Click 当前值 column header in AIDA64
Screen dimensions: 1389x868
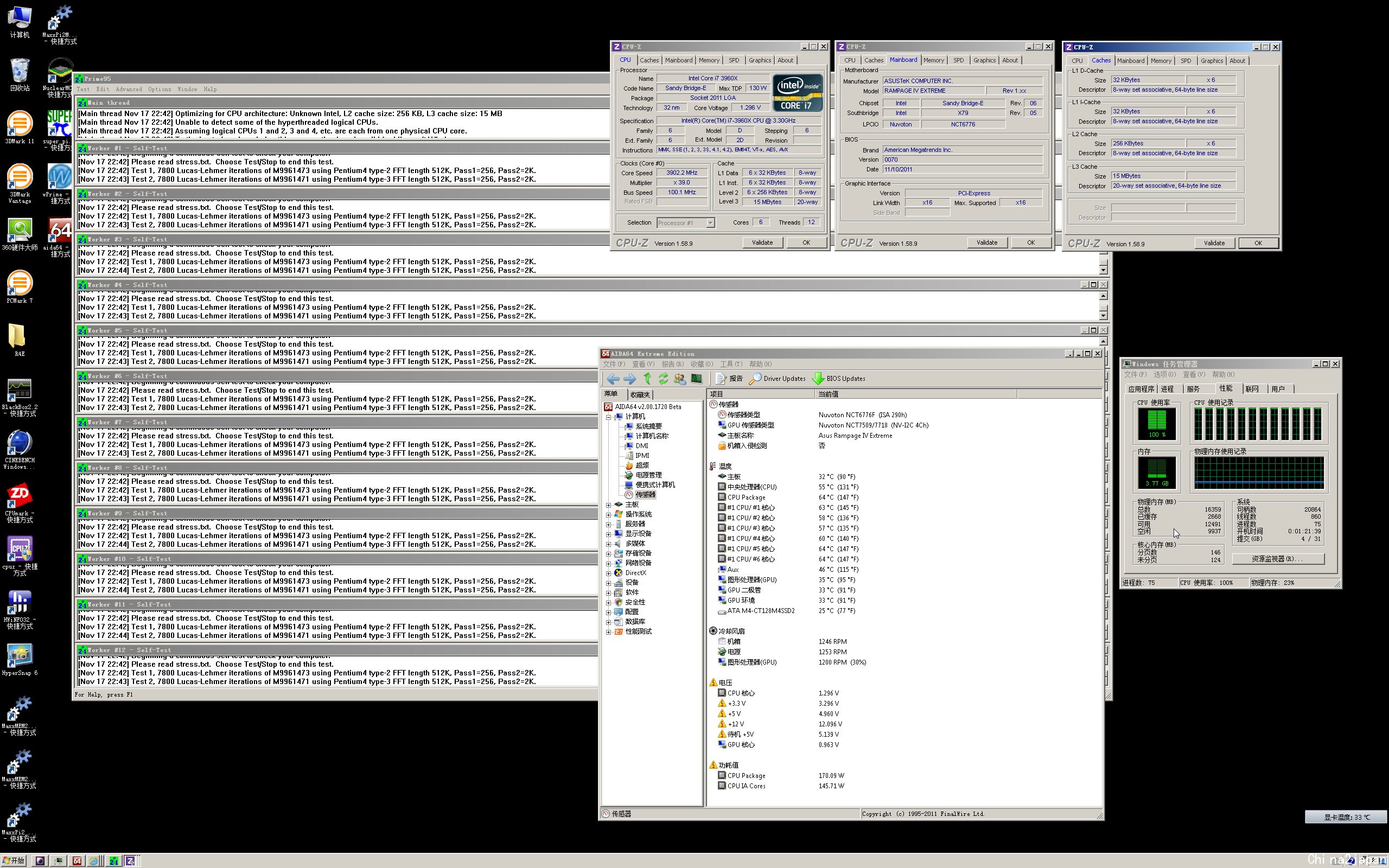coord(915,394)
